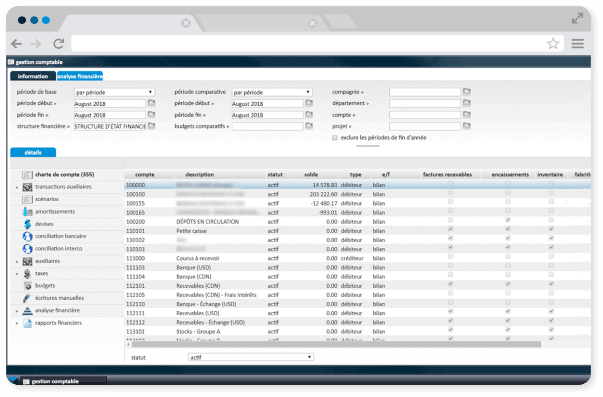Browse budgets comparatifs lookup icon
Viewport: 603px width, 397px height.
click(309, 126)
